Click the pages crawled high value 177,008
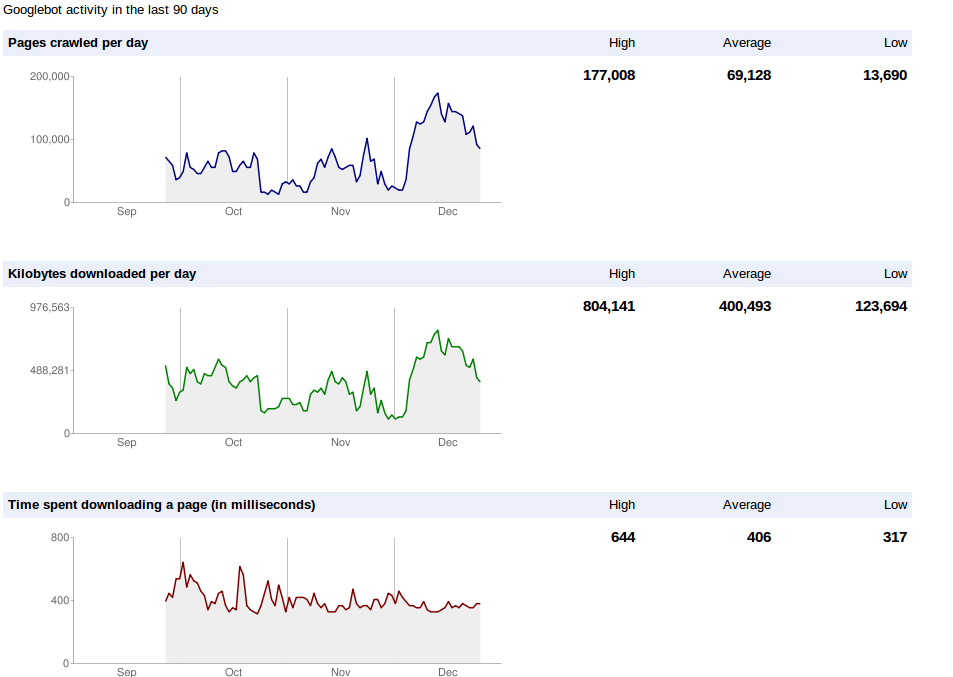Viewport: 953px width, 677px height. click(x=609, y=75)
